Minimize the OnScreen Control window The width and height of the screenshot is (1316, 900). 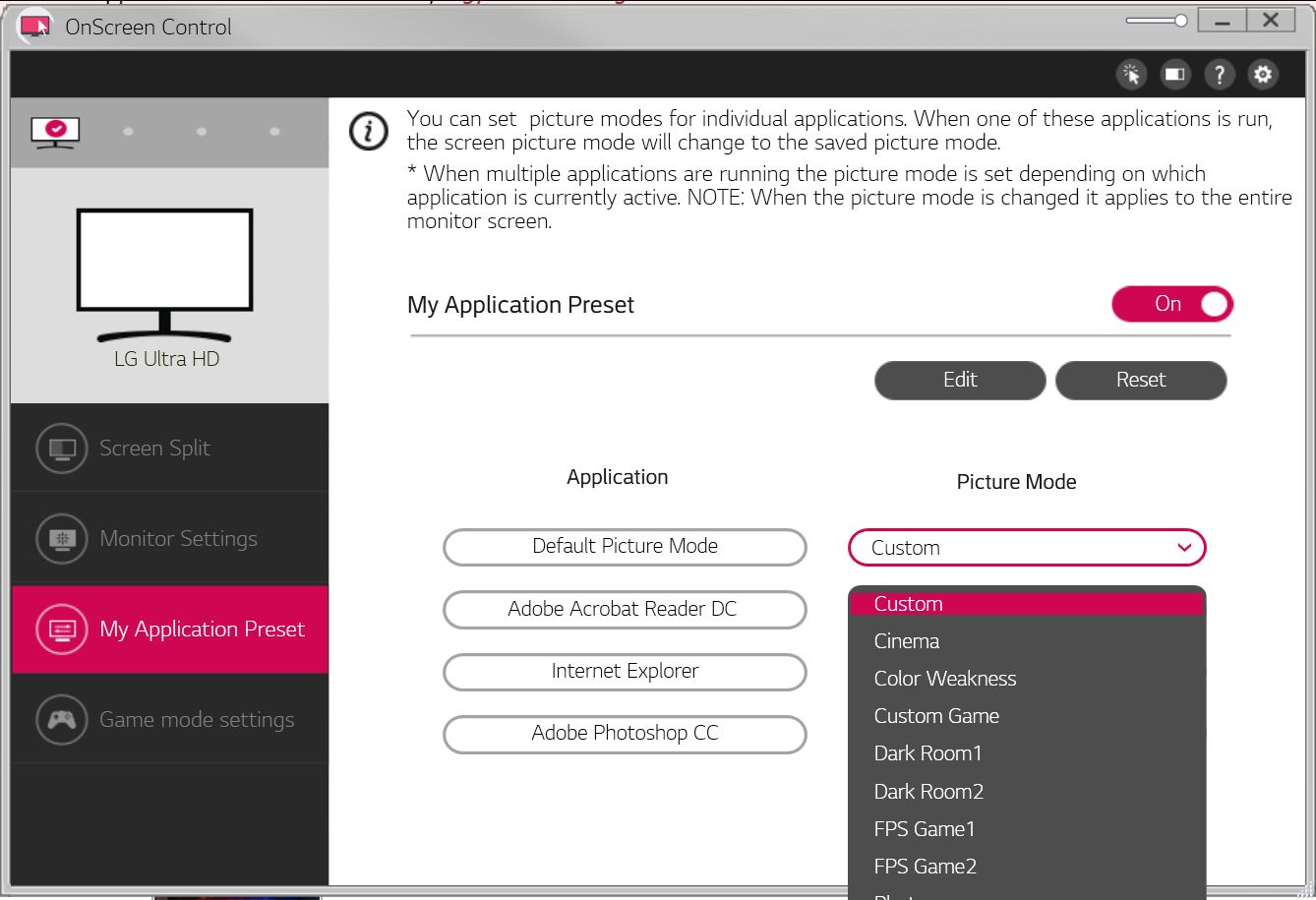click(1224, 21)
